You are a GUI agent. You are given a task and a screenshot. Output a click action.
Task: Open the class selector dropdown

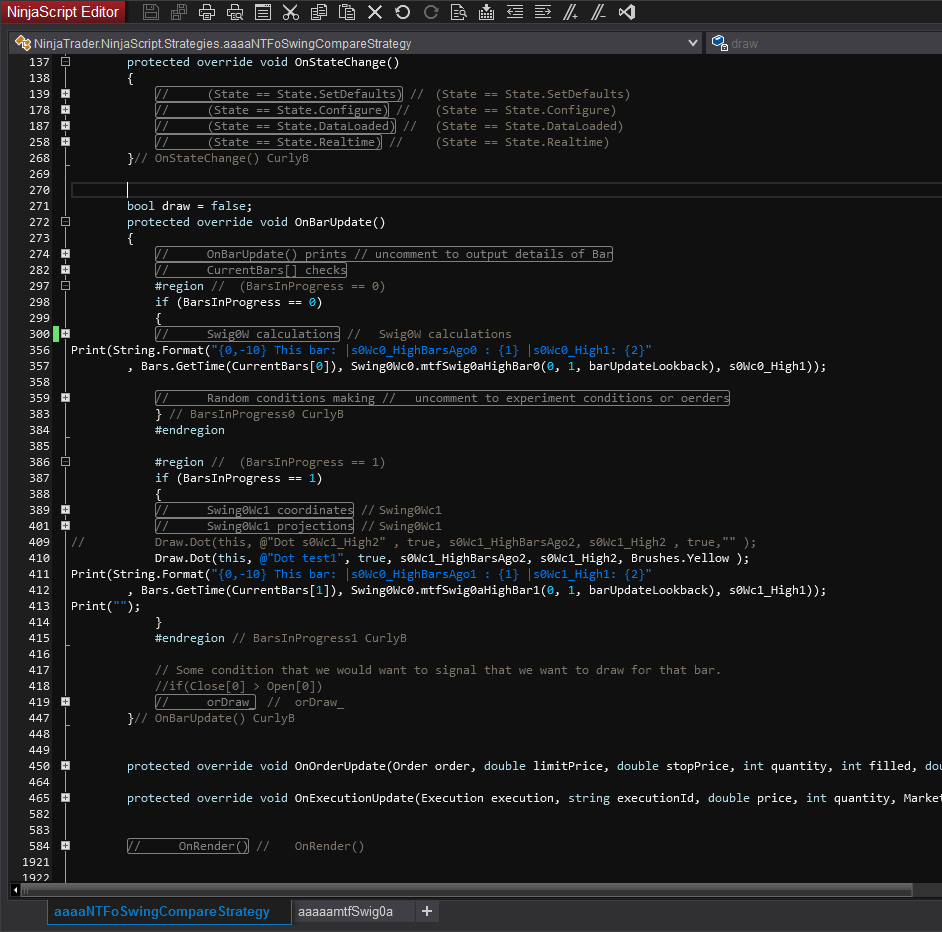point(693,43)
